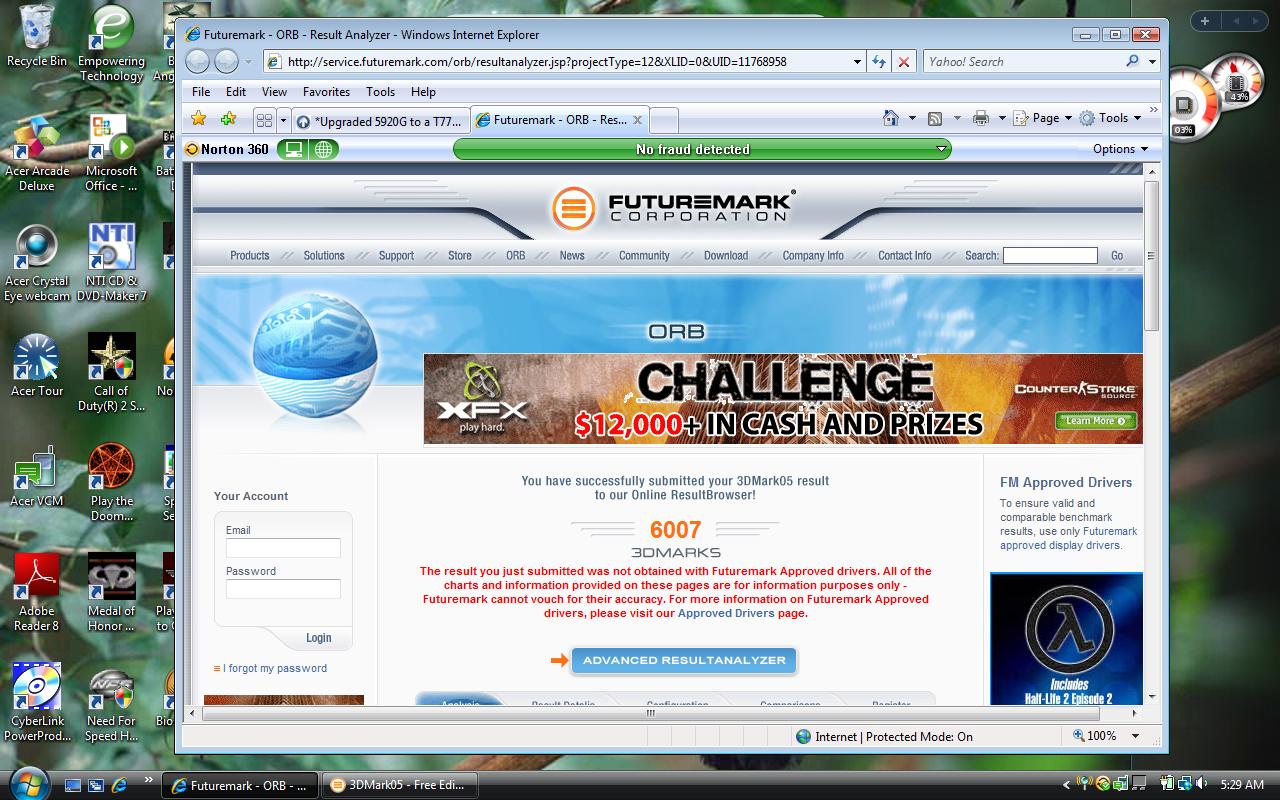Switch to Upgraded 5920G tab

[380, 121]
